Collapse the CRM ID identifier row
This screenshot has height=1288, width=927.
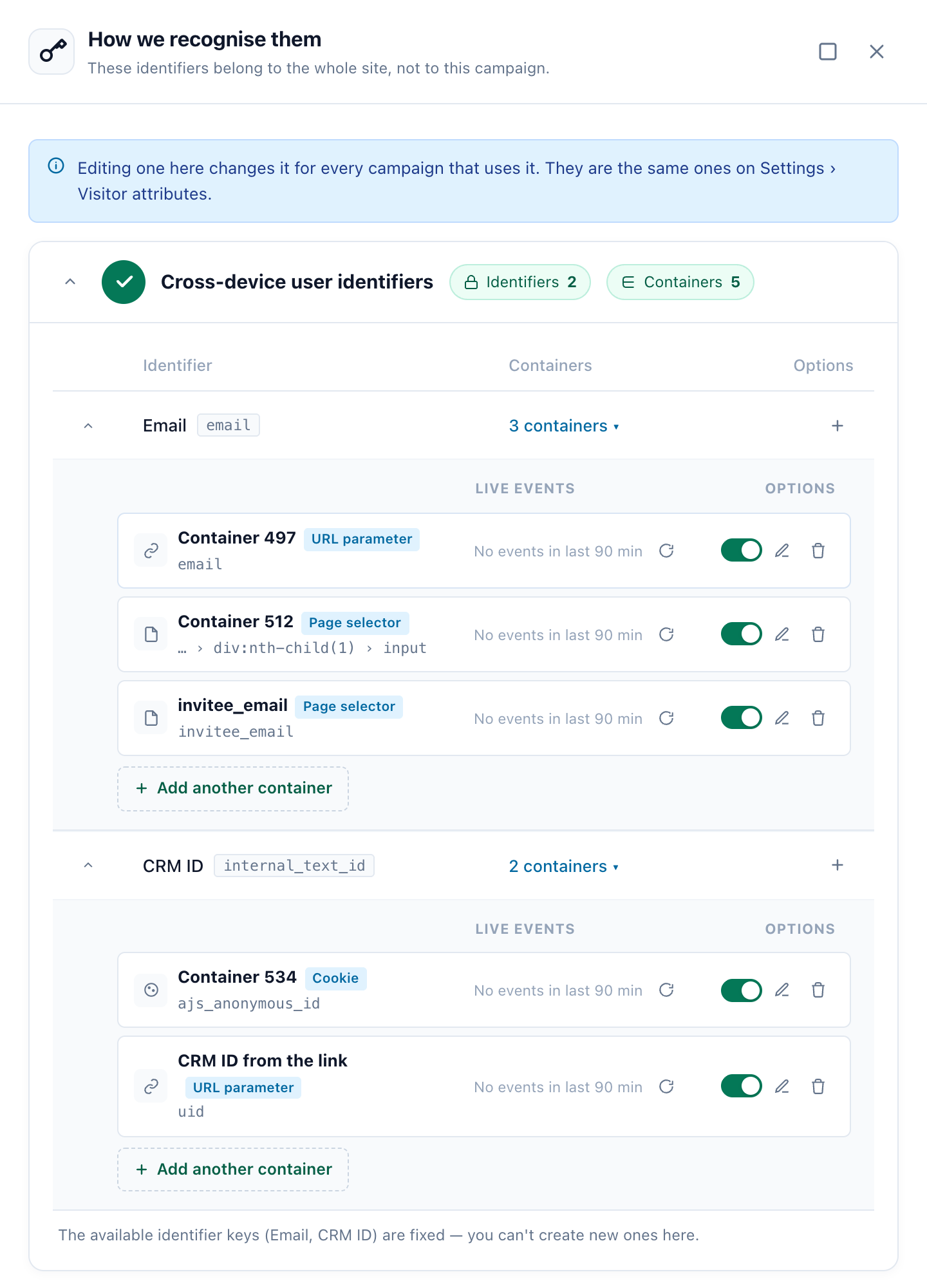(x=89, y=866)
